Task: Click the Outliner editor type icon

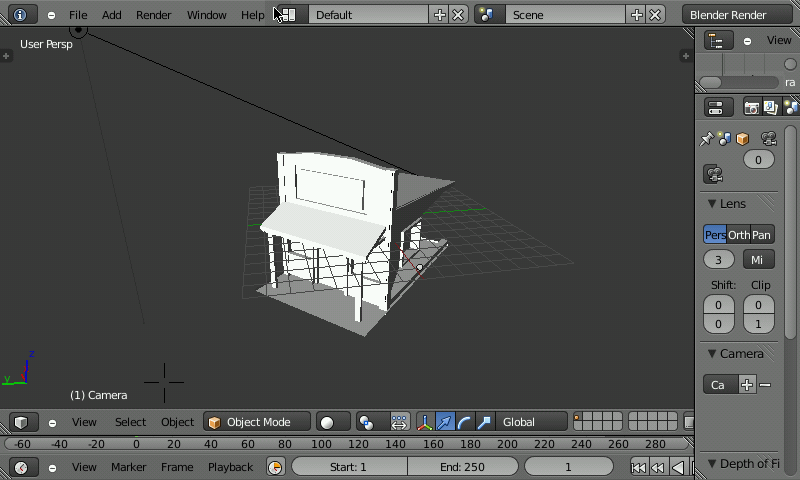Action: tap(717, 41)
